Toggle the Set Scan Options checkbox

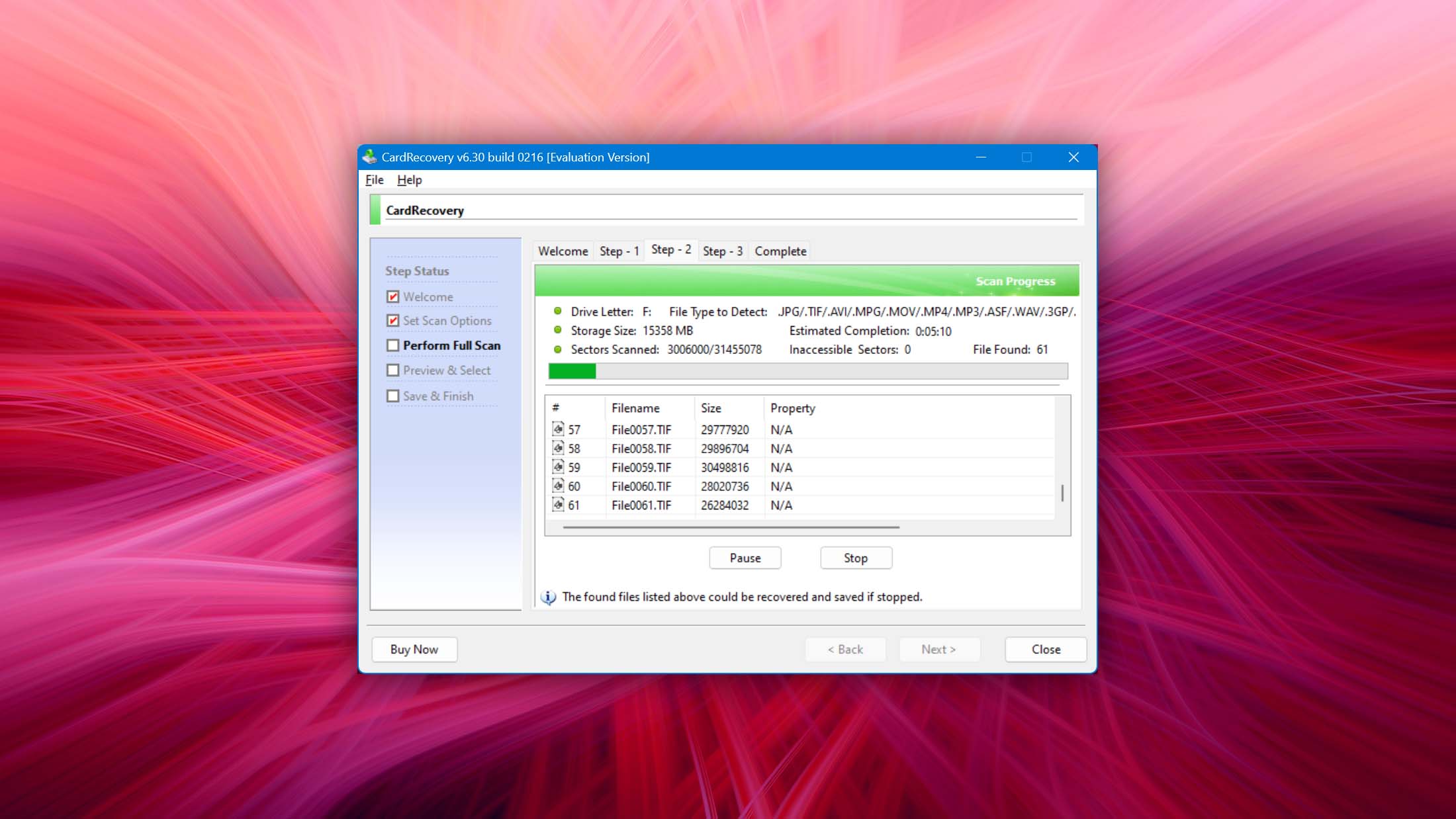pyautogui.click(x=393, y=320)
